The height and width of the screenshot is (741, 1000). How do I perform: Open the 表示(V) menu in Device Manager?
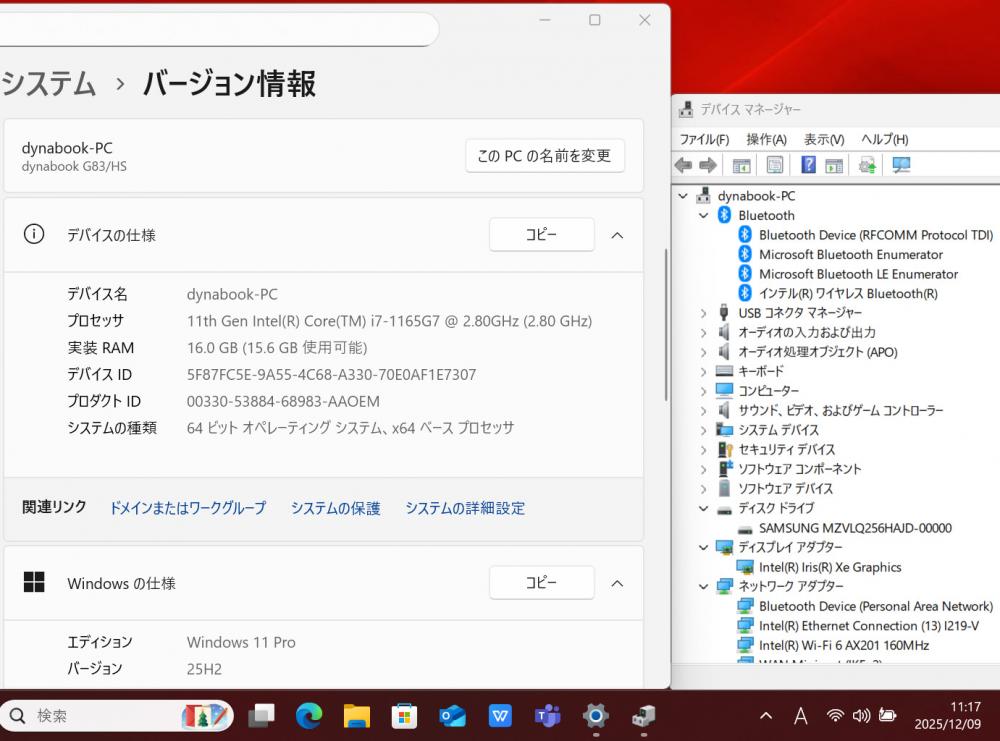click(x=824, y=139)
